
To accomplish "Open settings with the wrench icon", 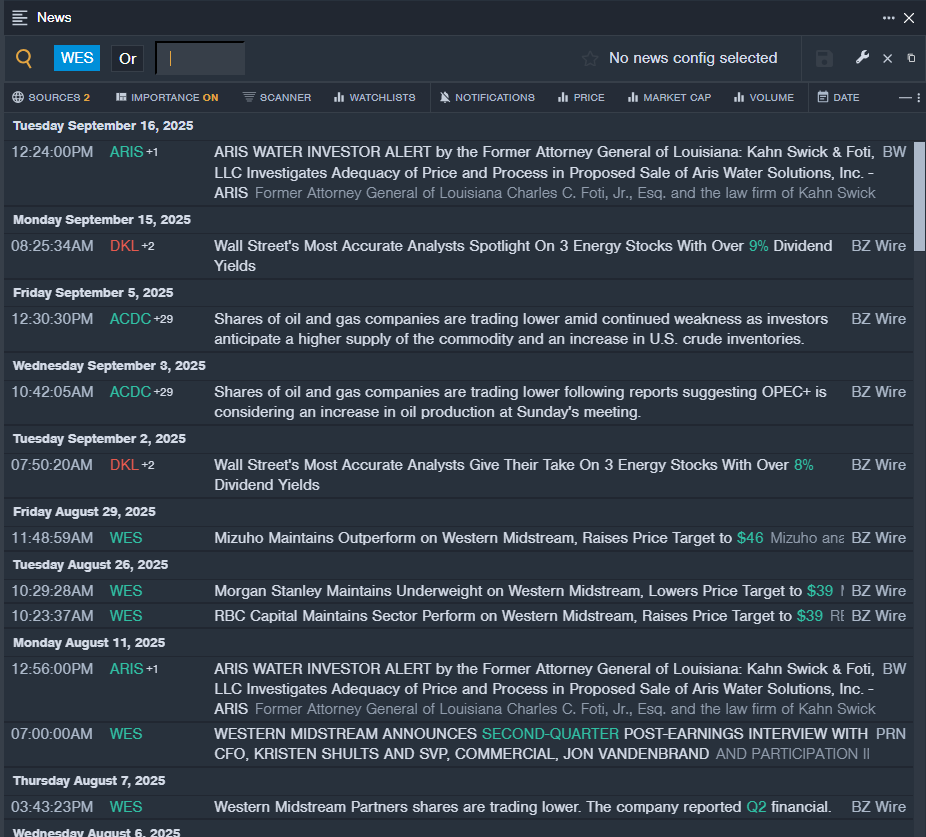I will pos(862,58).
